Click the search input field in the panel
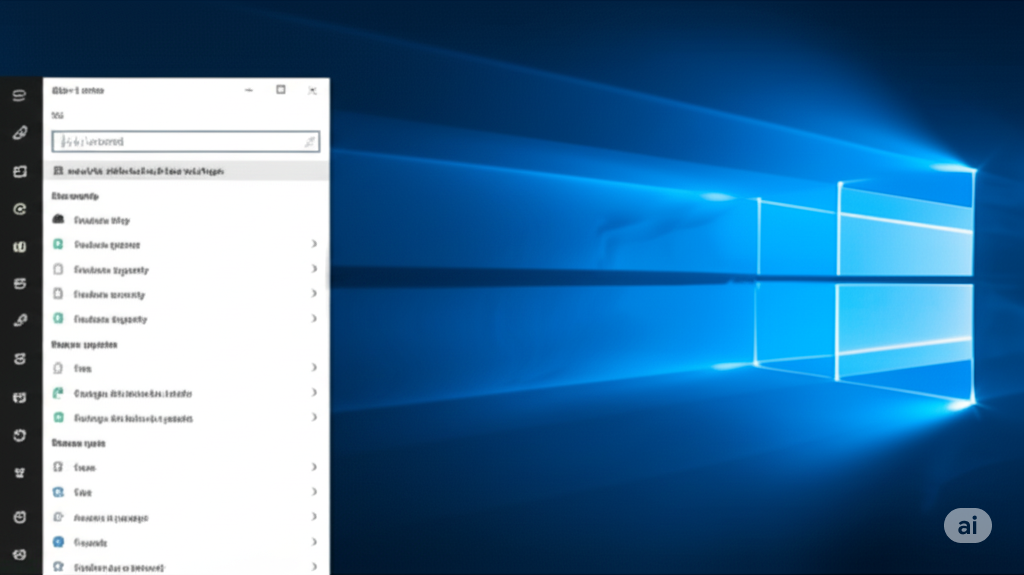Image resolution: width=1024 pixels, height=575 pixels. (185, 141)
